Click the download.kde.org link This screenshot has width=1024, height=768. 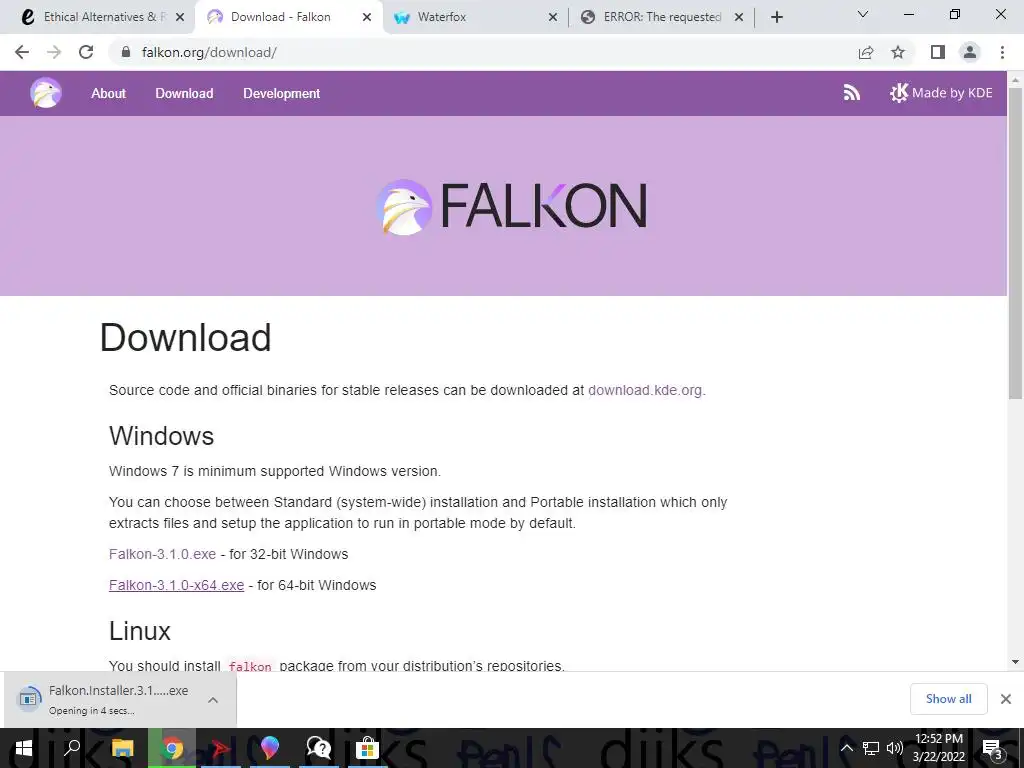[x=645, y=390]
